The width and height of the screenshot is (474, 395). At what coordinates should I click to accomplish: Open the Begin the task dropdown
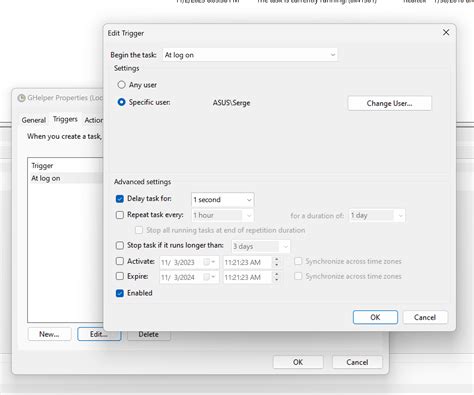tap(250, 55)
